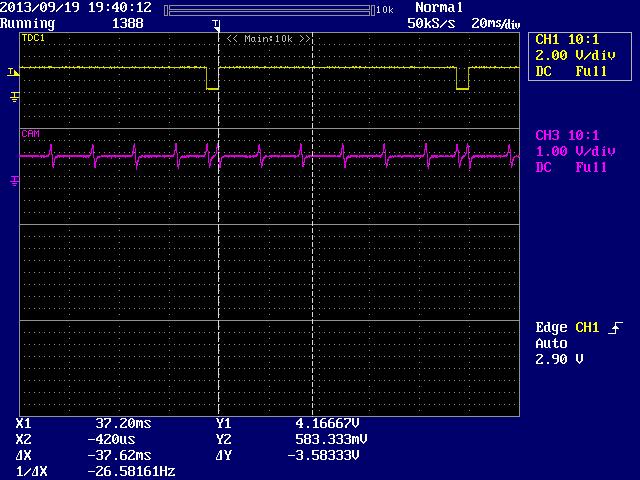Click the 2.90 V trigger level value
Screen dimensions: 640x480
click(559, 360)
